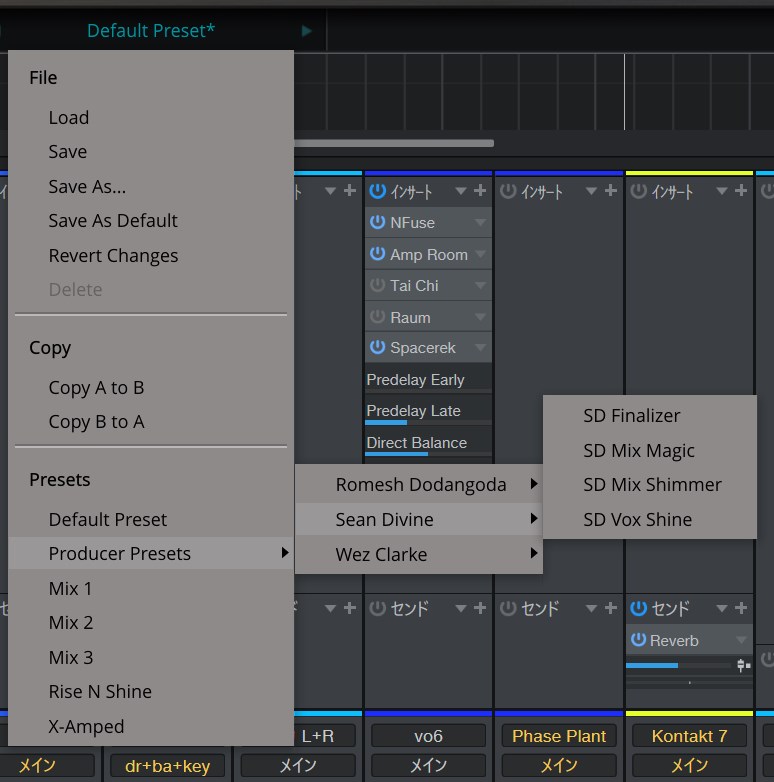Click the dr+ba+key output button

(x=168, y=766)
